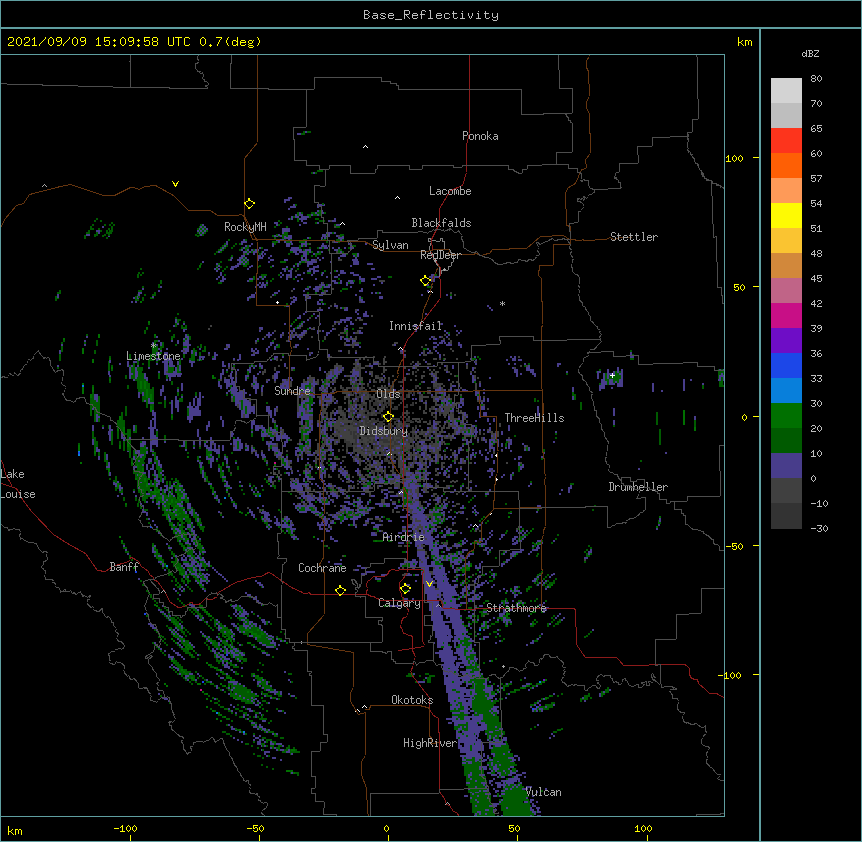Screen dimensions: 862x842
Task: Click the yellow diamond marker above Calgary label
Action: 405,589
